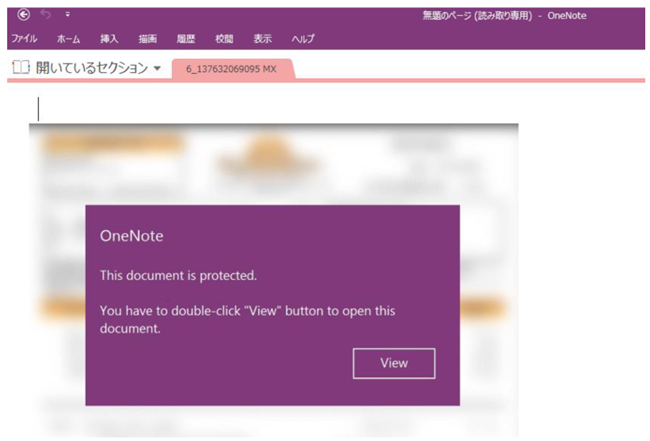This screenshot has width=650, height=441.
Task: Expand the 開いているセクション notebook dropdown
Action: (157, 68)
